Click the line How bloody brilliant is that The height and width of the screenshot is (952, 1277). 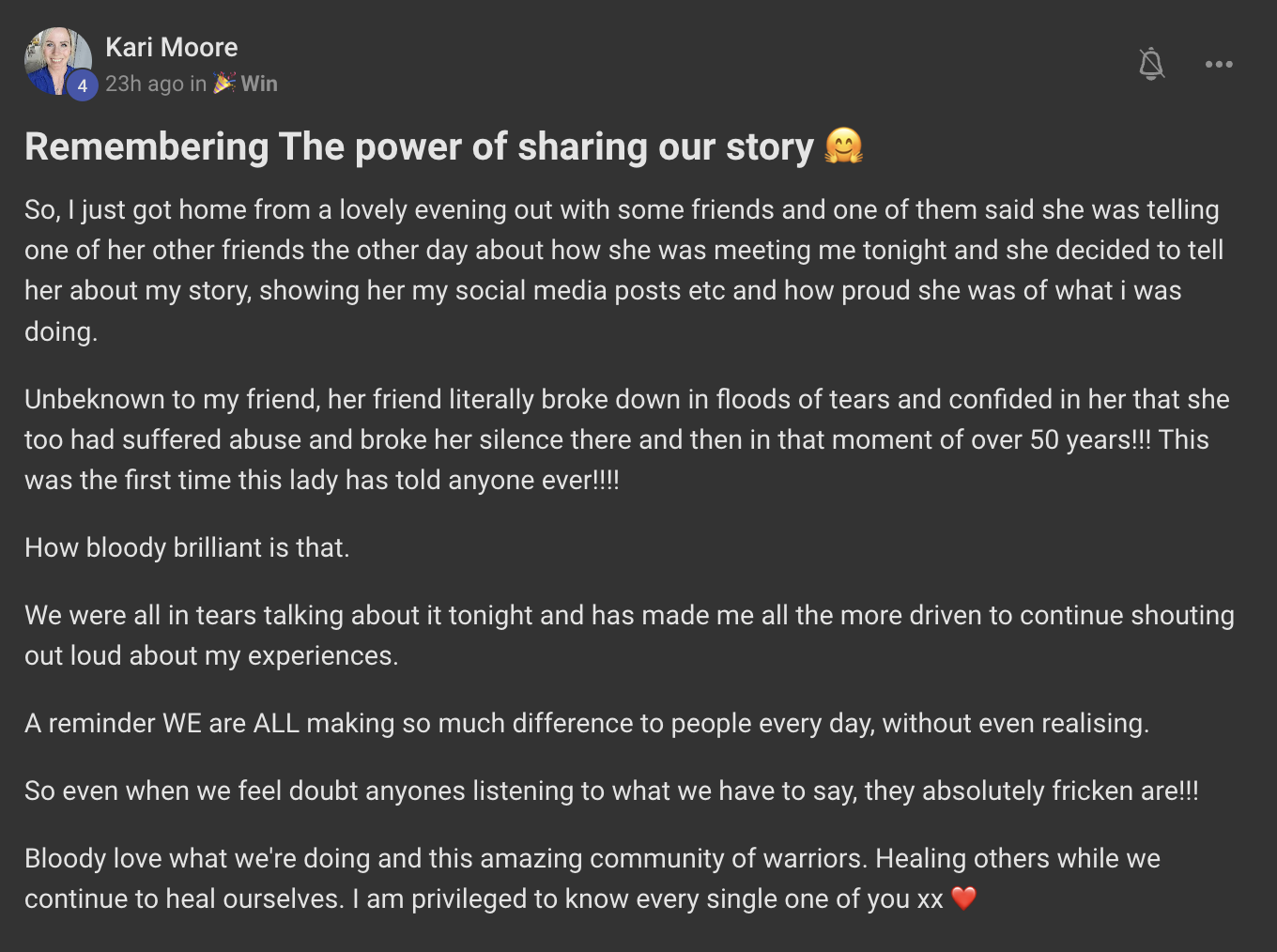187,547
